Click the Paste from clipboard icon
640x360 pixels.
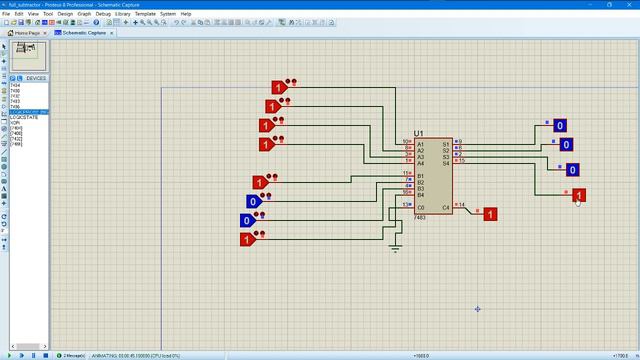[x=207, y=22]
